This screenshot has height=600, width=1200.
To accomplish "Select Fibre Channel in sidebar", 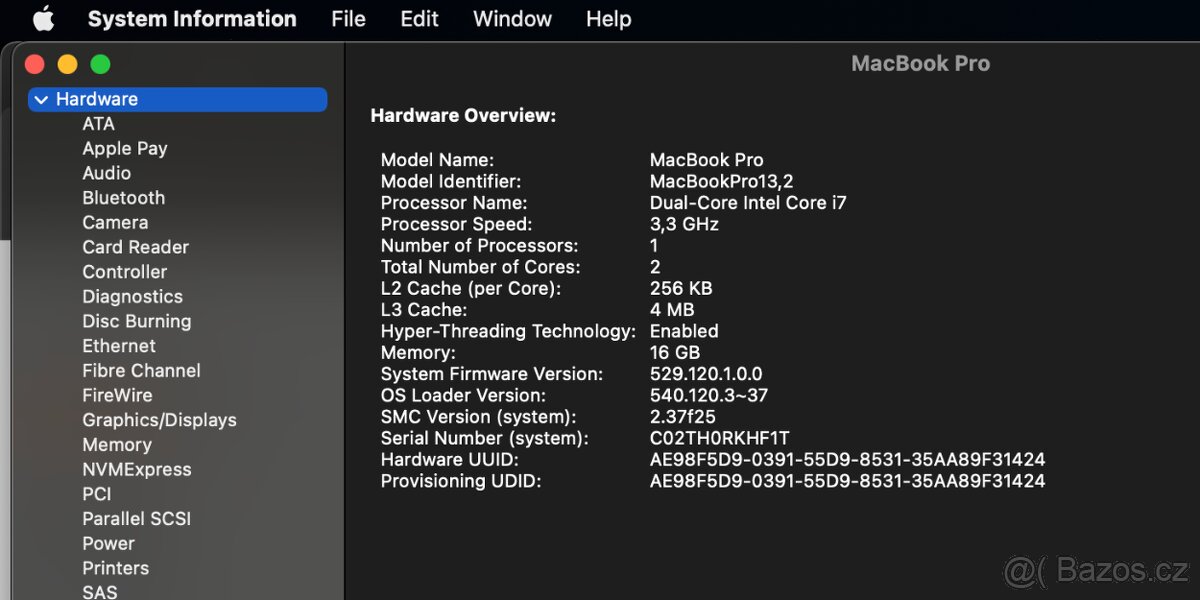I will [140, 370].
